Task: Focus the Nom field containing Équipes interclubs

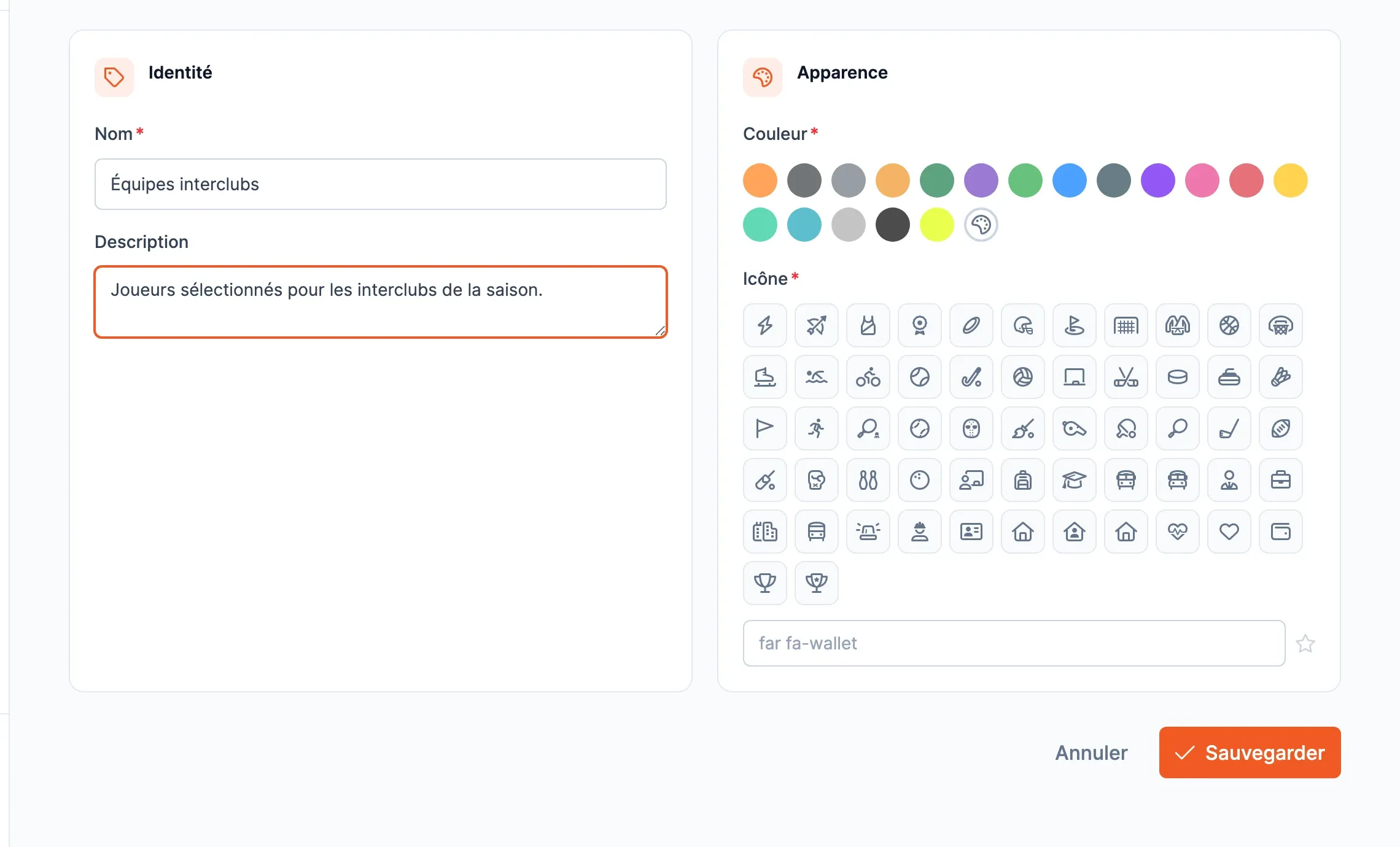Action: click(380, 184)
